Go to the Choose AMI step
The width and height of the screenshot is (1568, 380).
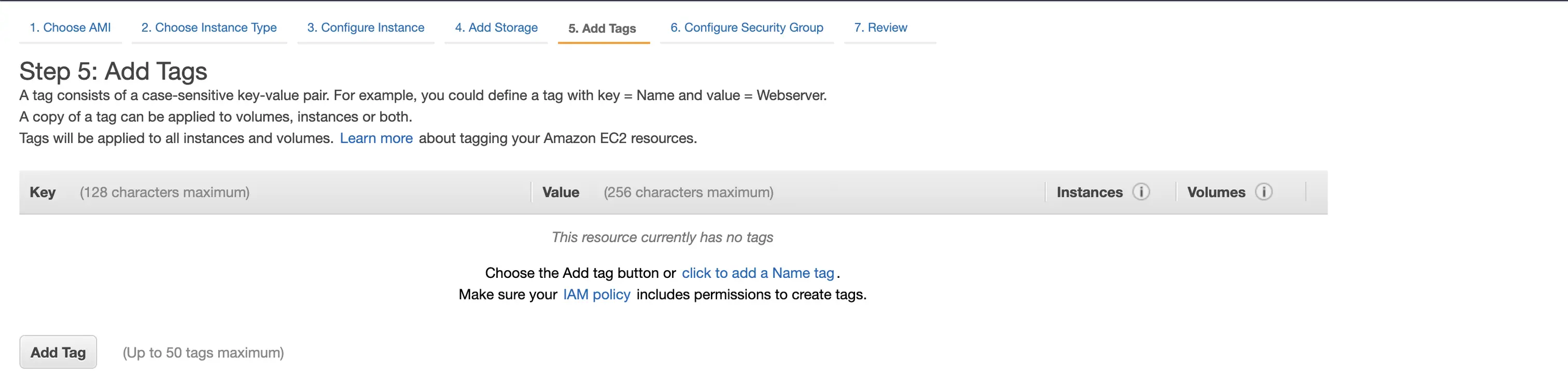tap(70, 27)
